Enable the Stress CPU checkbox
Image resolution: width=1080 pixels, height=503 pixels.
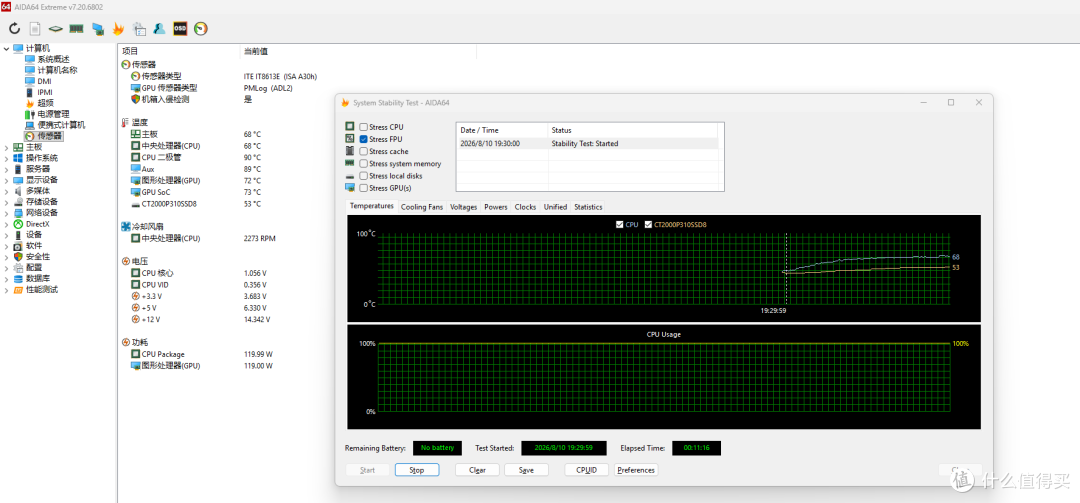pyautogui.click(x=364, y=127)
